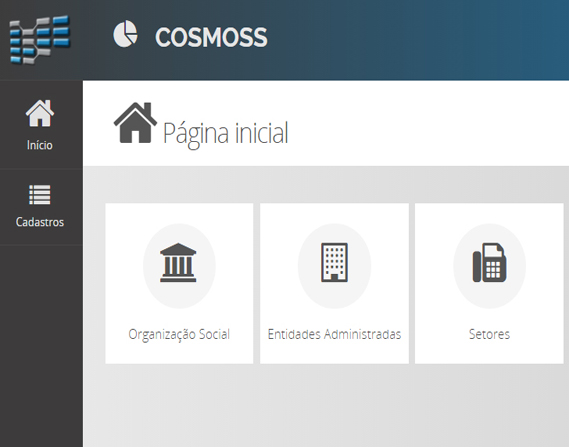Screen dimensions: 569x447
Task: Open the columned bank icon for Organização Social
Action: pyautogui.click(x=178, y=262)
